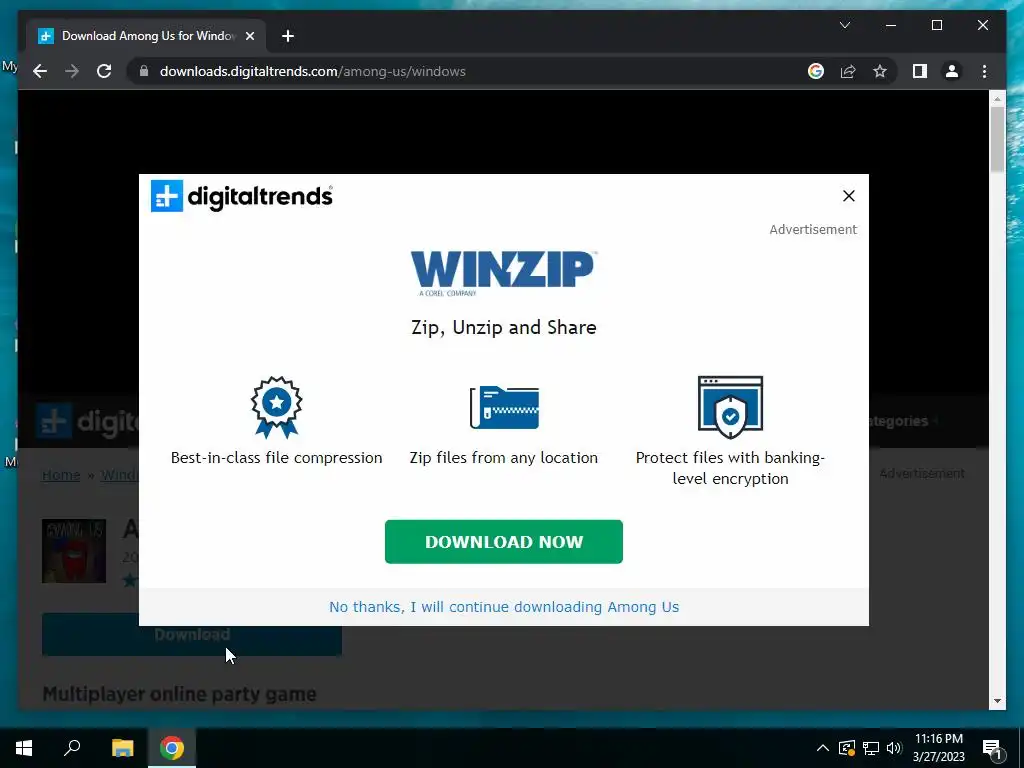Click the shield encryption icon
Screen dimensions: 1024x768
click(730, 407)
